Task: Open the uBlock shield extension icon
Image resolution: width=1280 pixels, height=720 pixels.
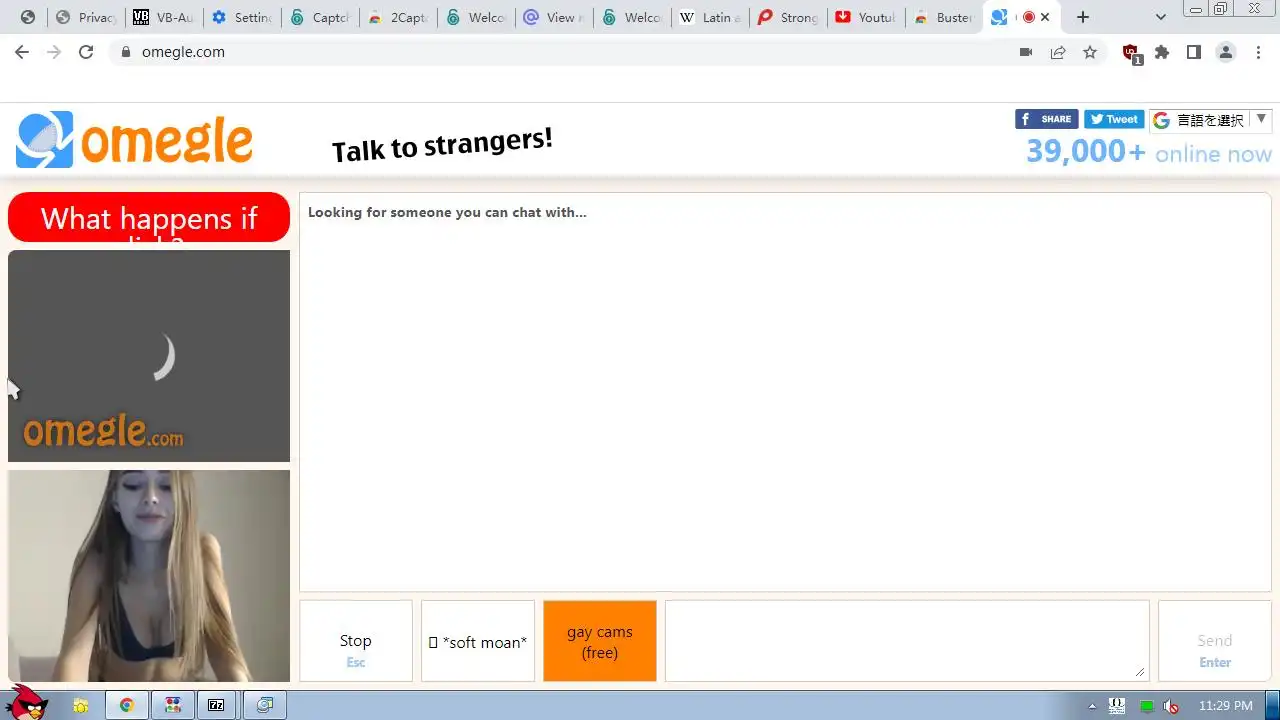Action: (1131, 53)
